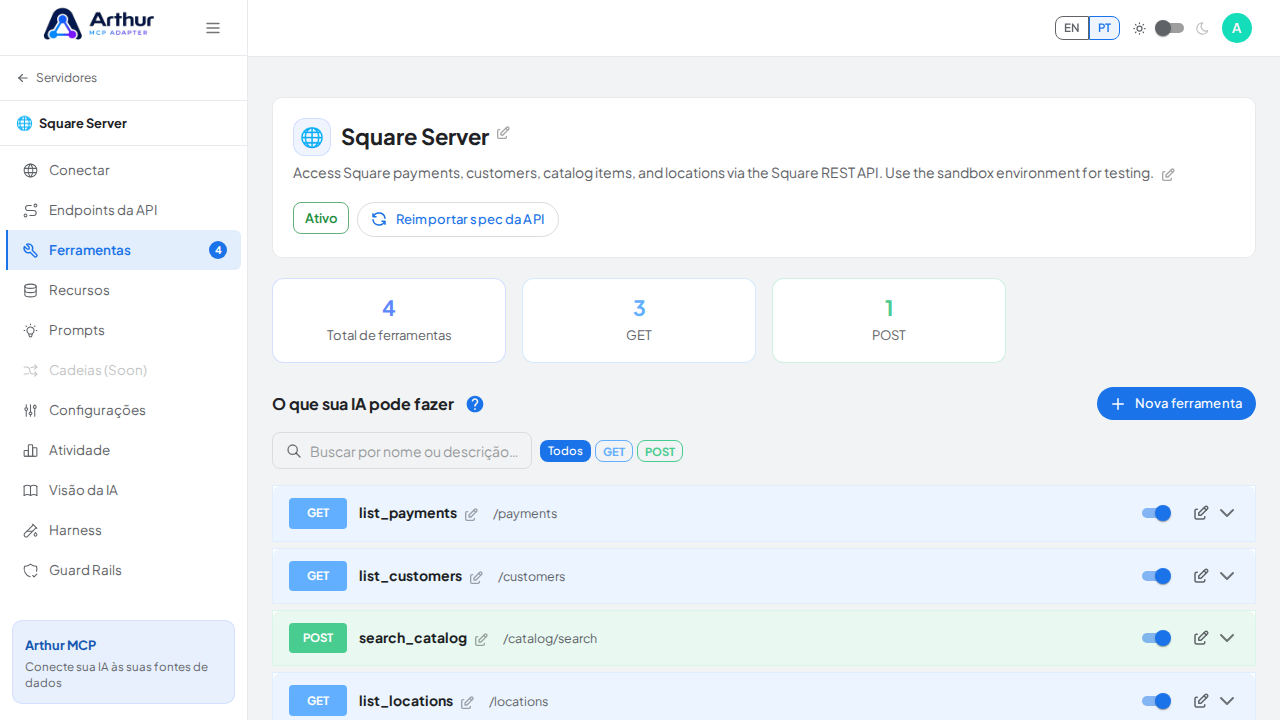Edit the Square Server title with pencil icon
Screen dimensions: 1280x720
503,133
